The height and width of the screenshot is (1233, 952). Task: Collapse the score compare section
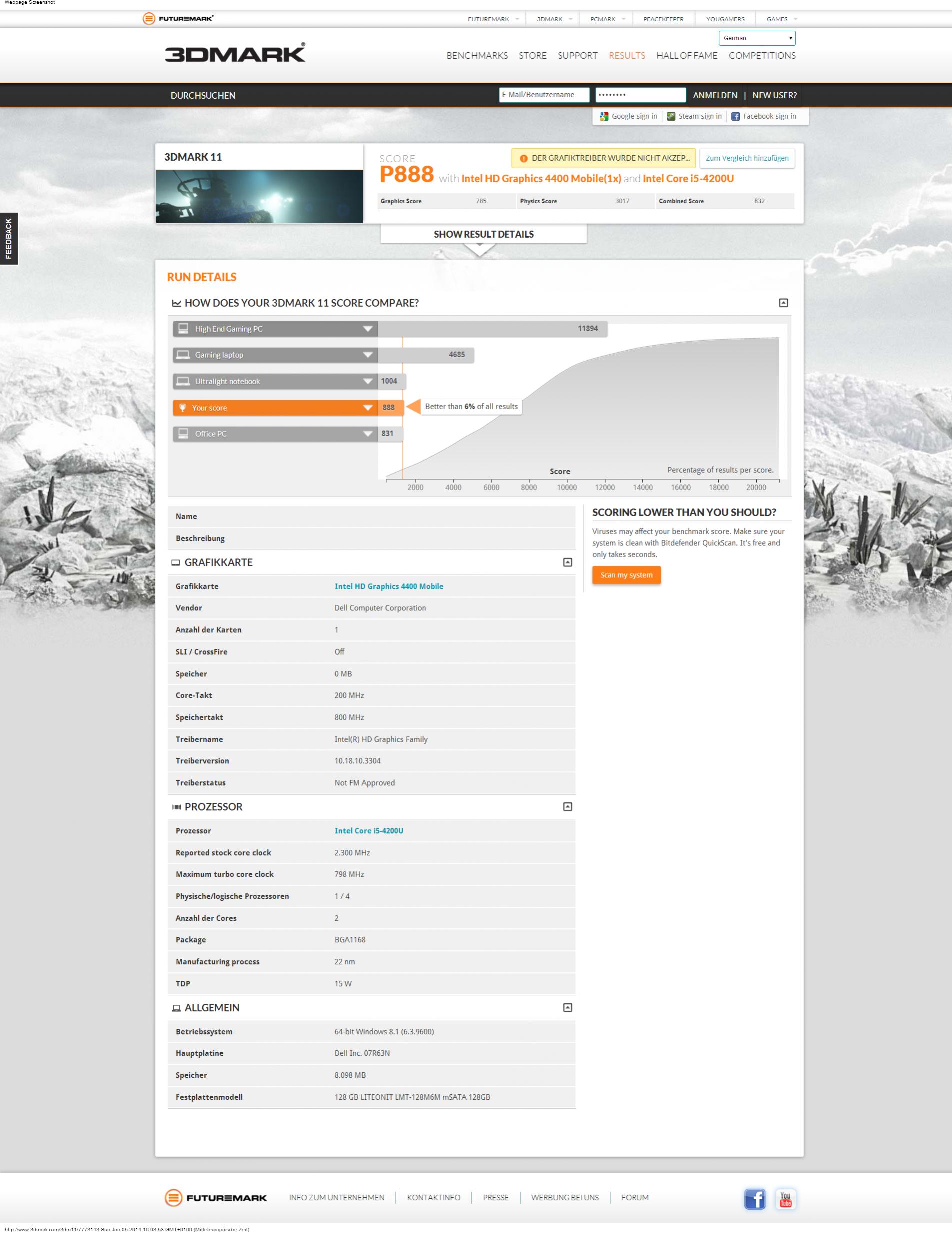[x=783, y=303]
